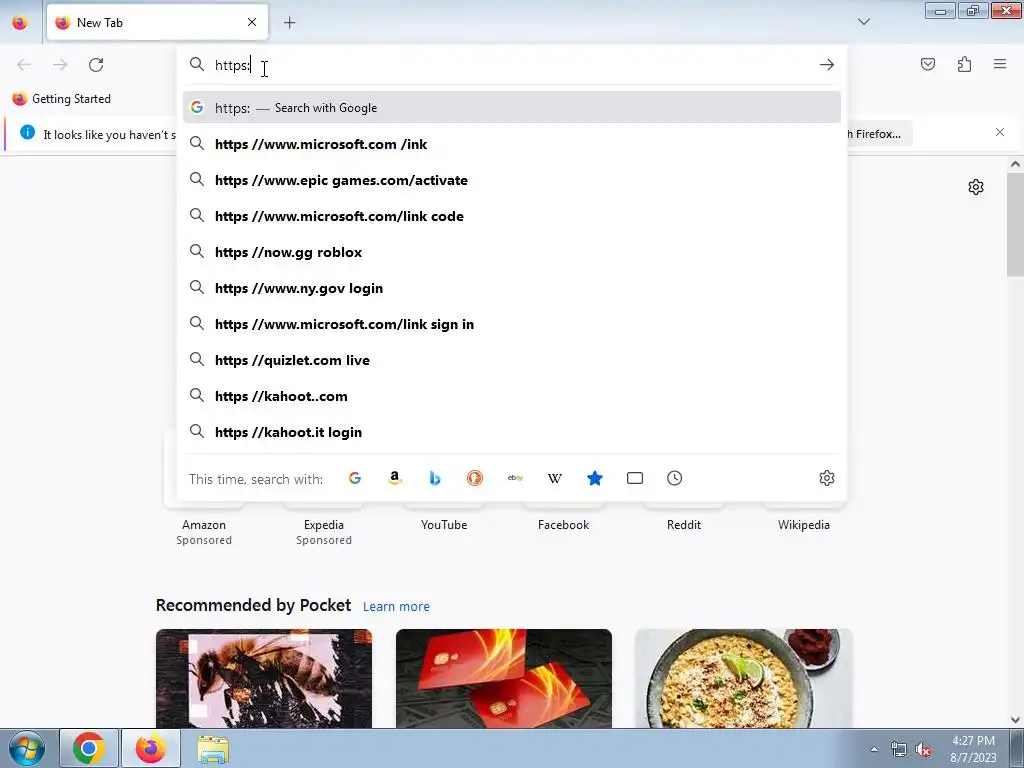Choose suggestion https //quizlet.com live
This screenshot has width=1024, height=768.
512,360
